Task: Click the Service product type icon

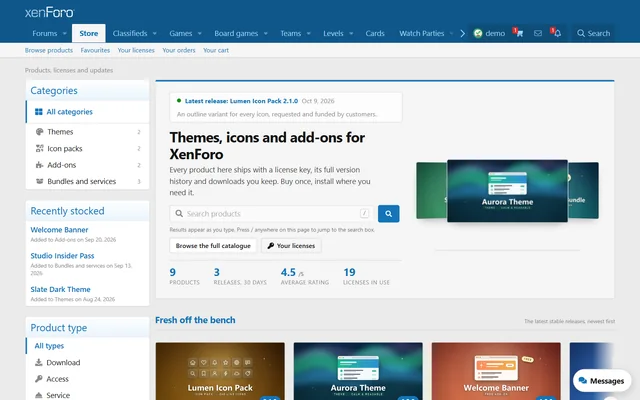Action: click(39, 395)
